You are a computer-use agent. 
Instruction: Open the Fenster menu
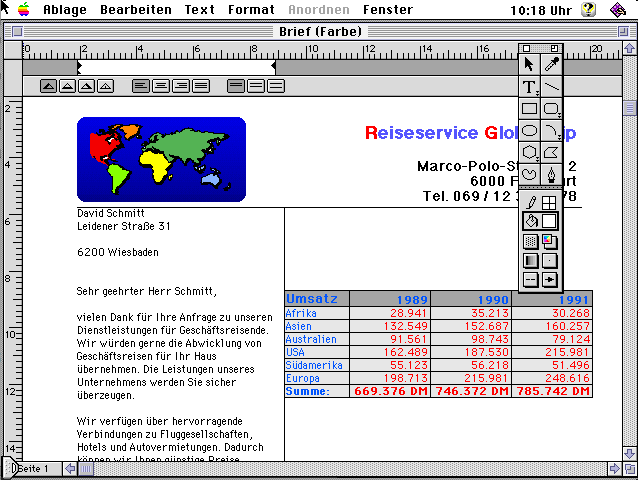tap(388, 9)
